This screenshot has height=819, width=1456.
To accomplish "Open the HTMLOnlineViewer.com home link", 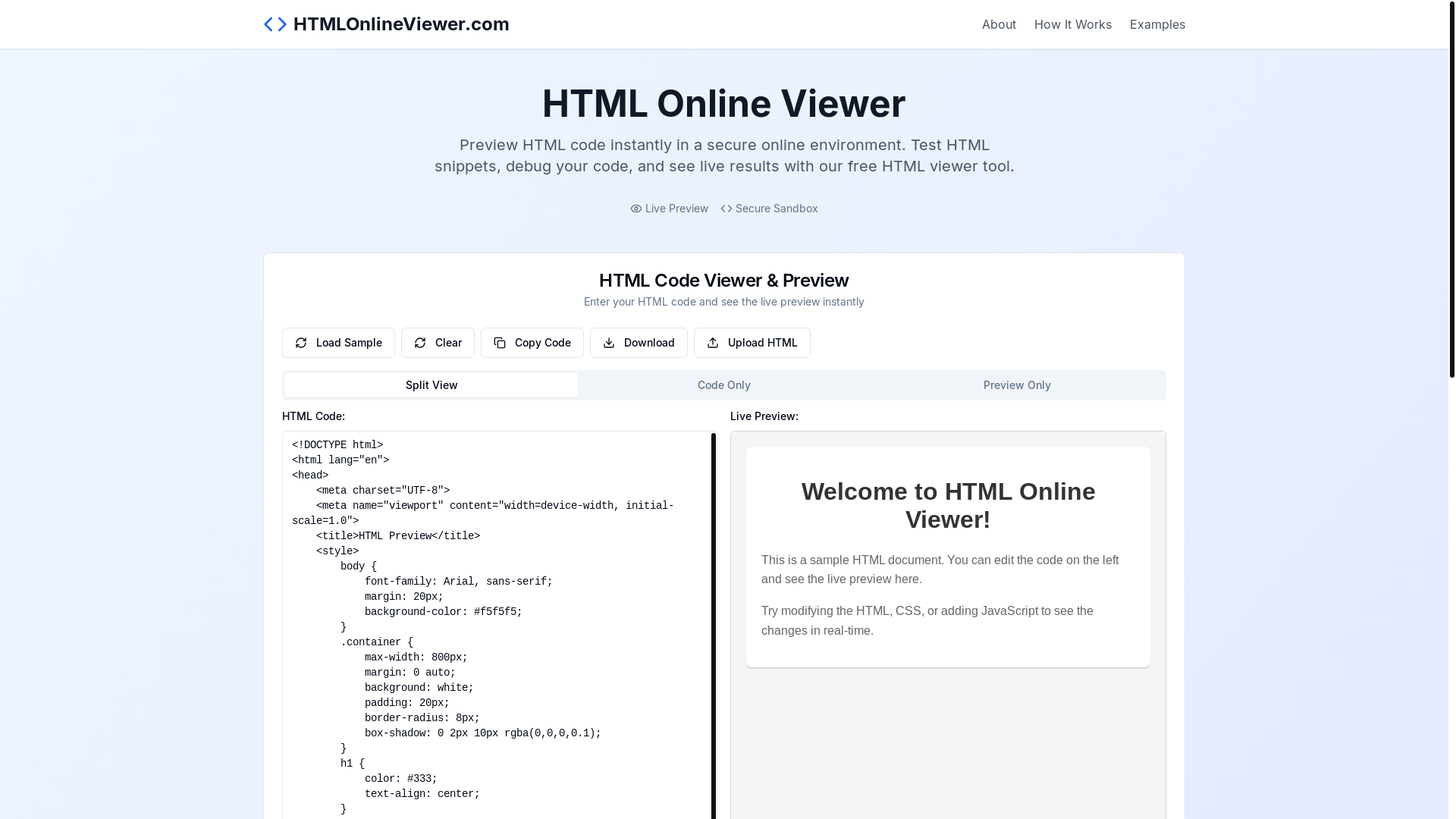I will pyautogui.click(x=386, y=24).
